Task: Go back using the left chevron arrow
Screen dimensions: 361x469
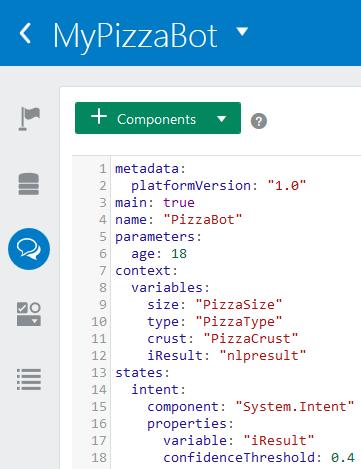Action: pyautogui.click(x=25, y=33)
